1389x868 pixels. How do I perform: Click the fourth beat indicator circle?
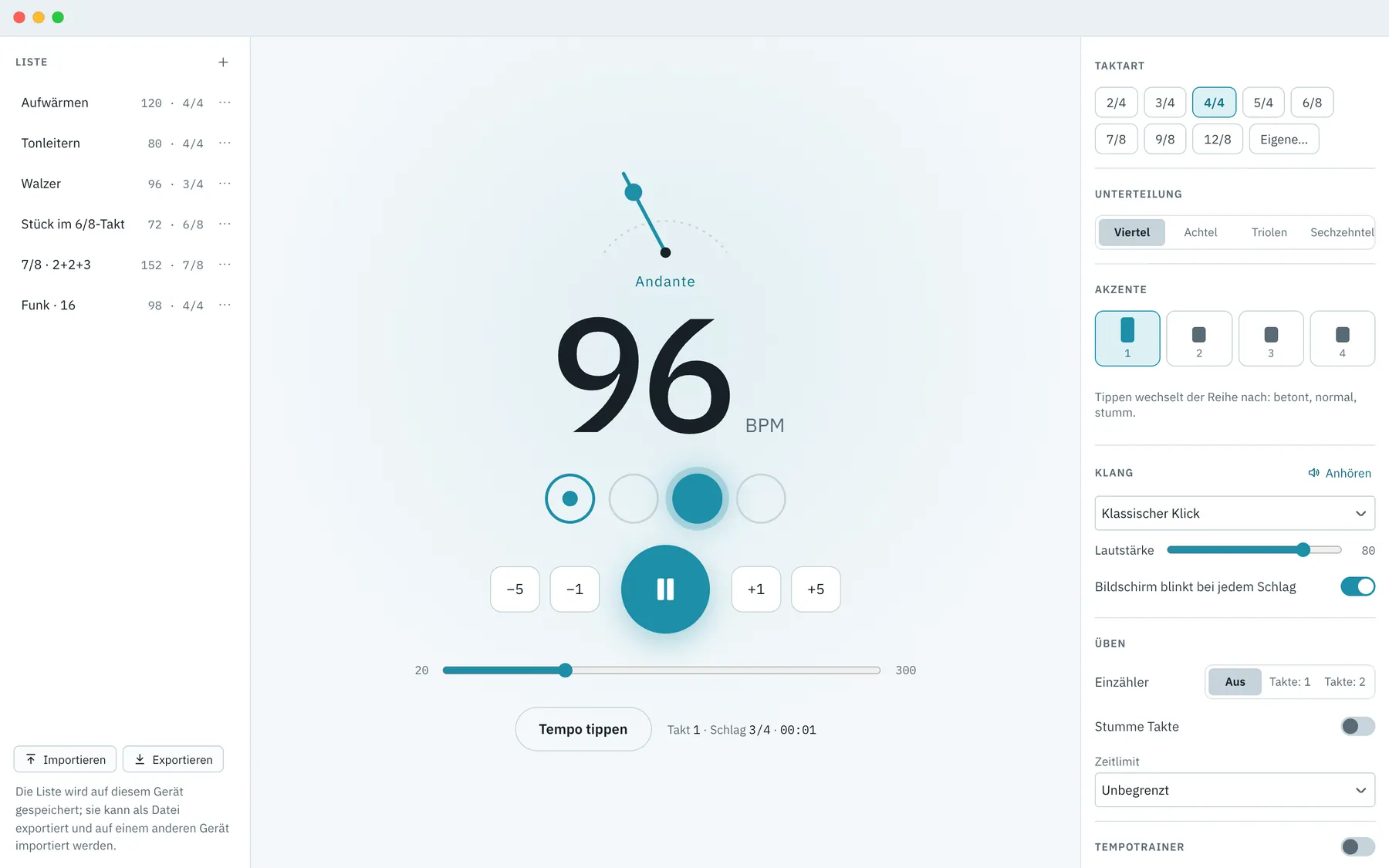[761, 498]
